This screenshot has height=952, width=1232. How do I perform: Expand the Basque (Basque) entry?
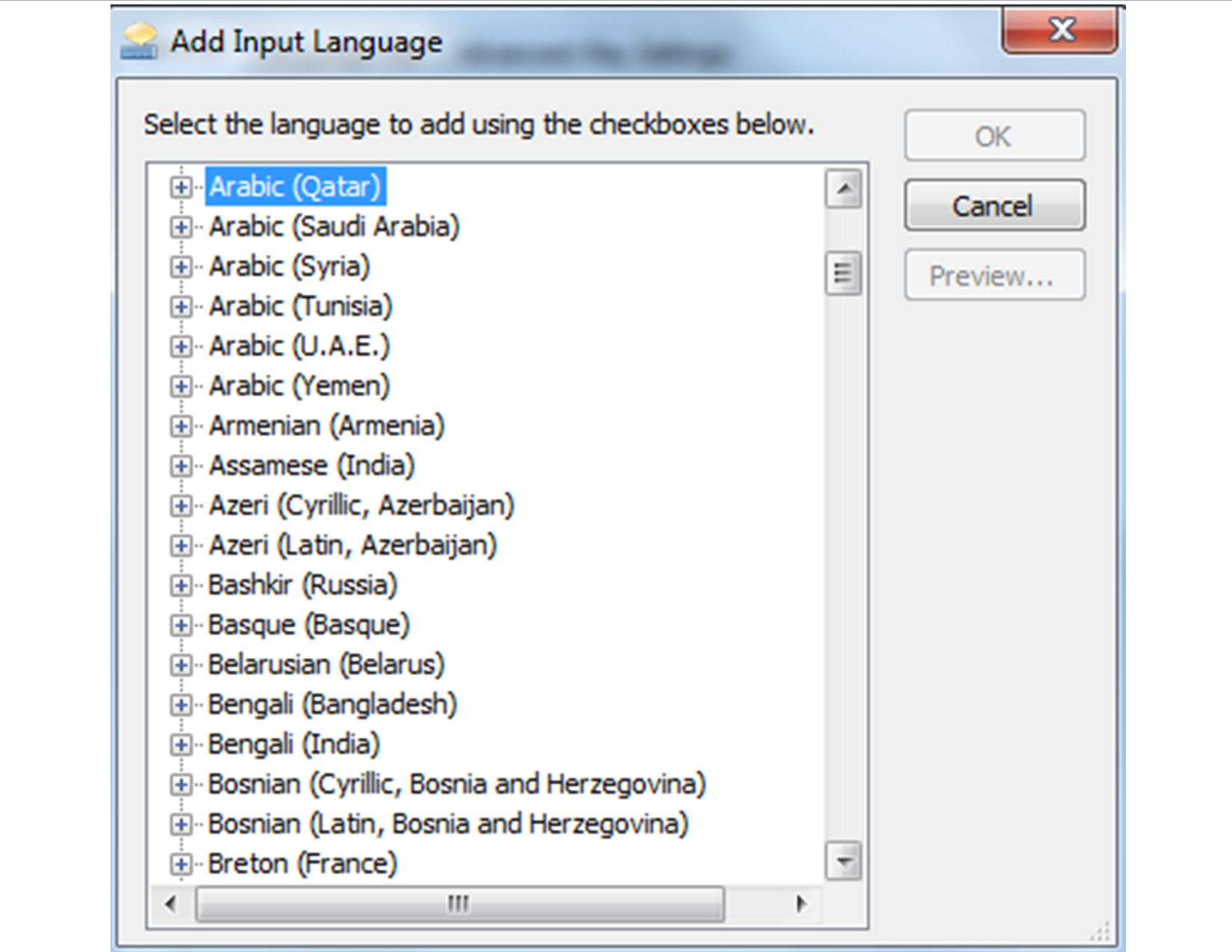click(x=181, y=625)
